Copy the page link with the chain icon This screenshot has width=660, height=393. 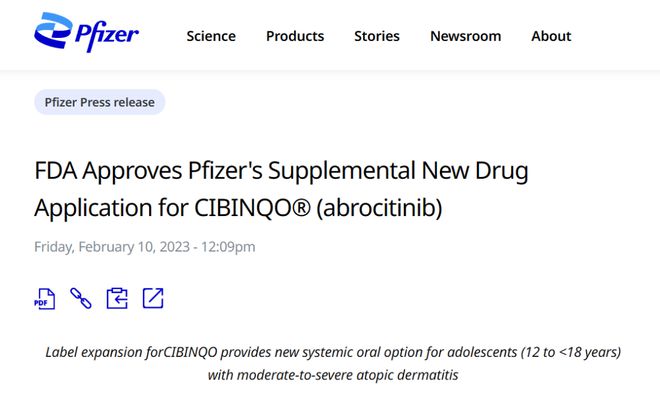click(81, 298)
